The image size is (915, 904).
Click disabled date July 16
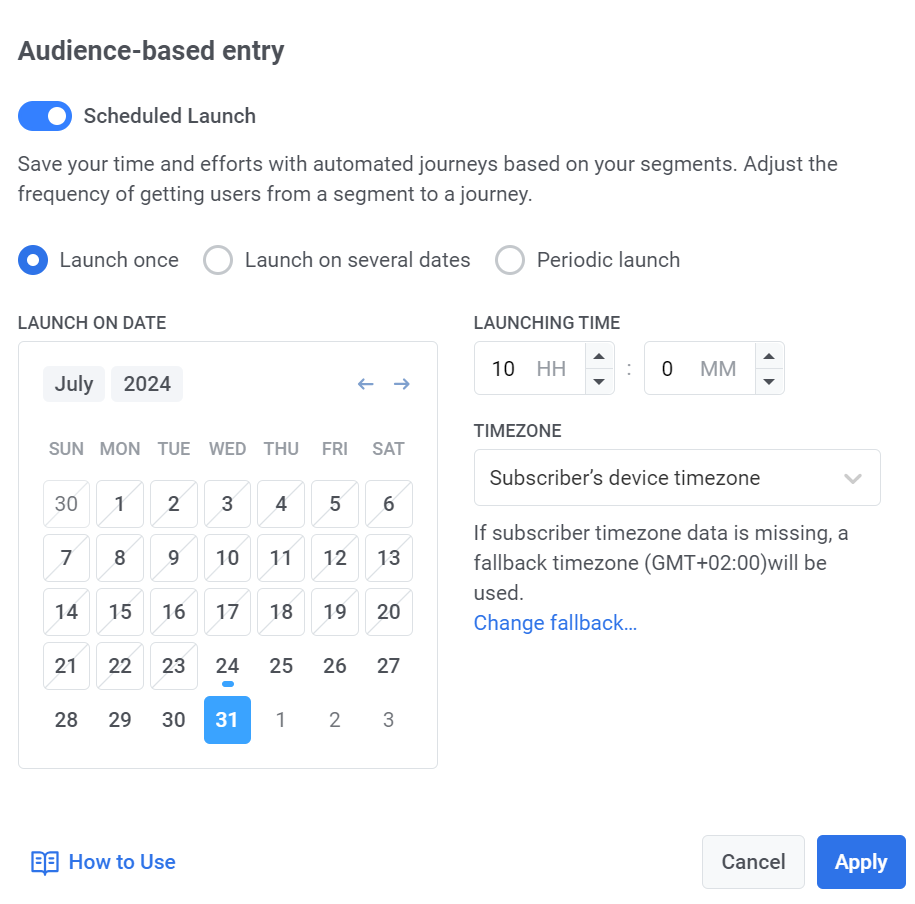point(174,612)
